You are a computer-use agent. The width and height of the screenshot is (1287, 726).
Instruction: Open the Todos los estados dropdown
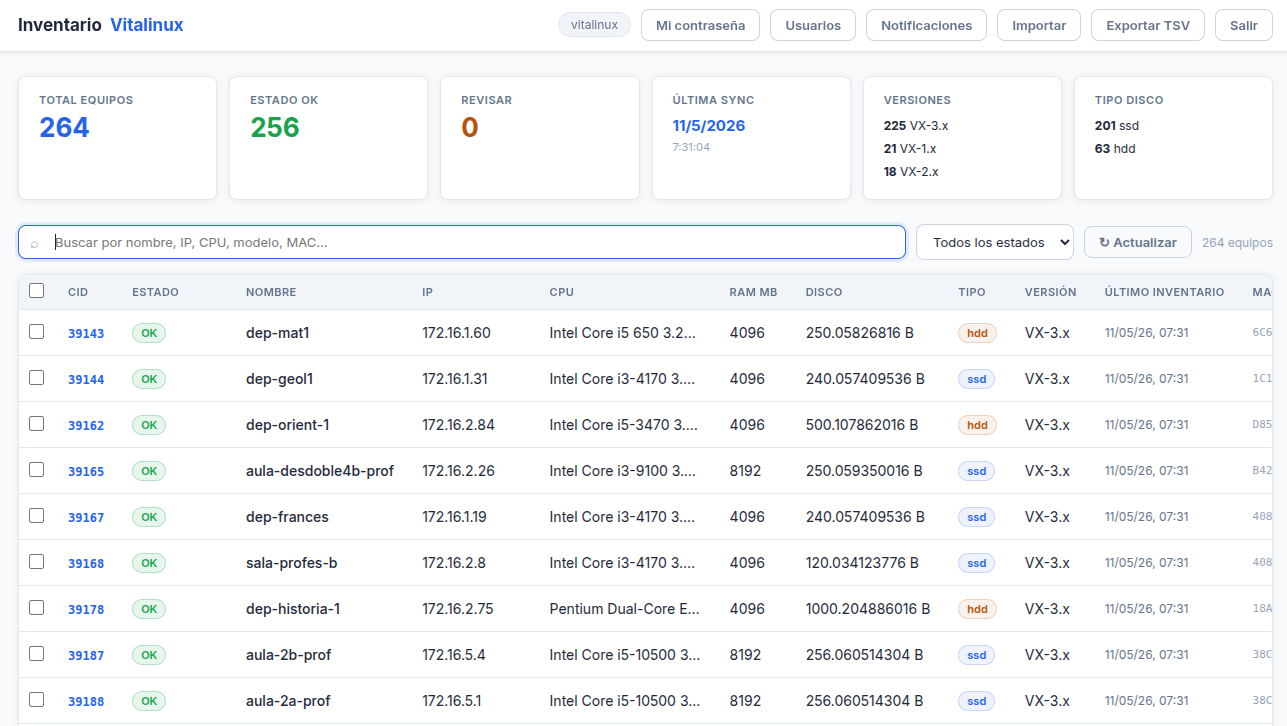[x=994, y=242]
